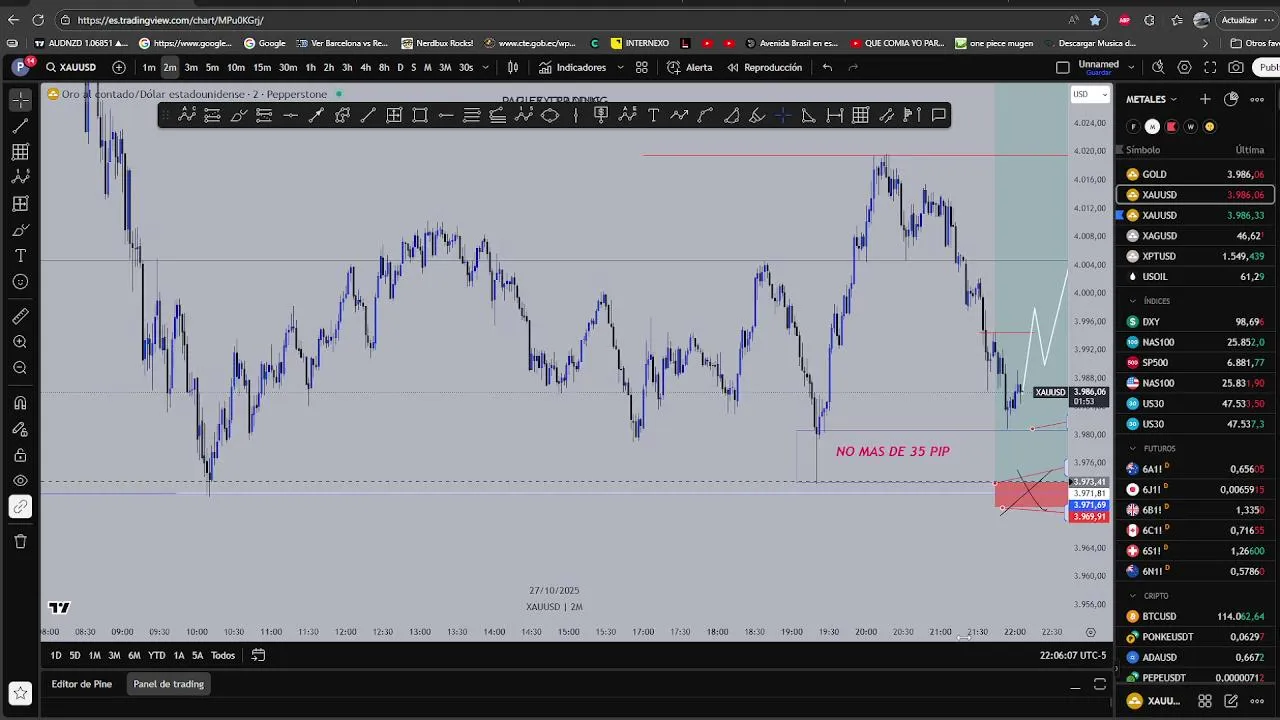This screenshot has height=720, width=1280.
Task: Toggle hide all drawings eye icon
Action: [20, 481]
